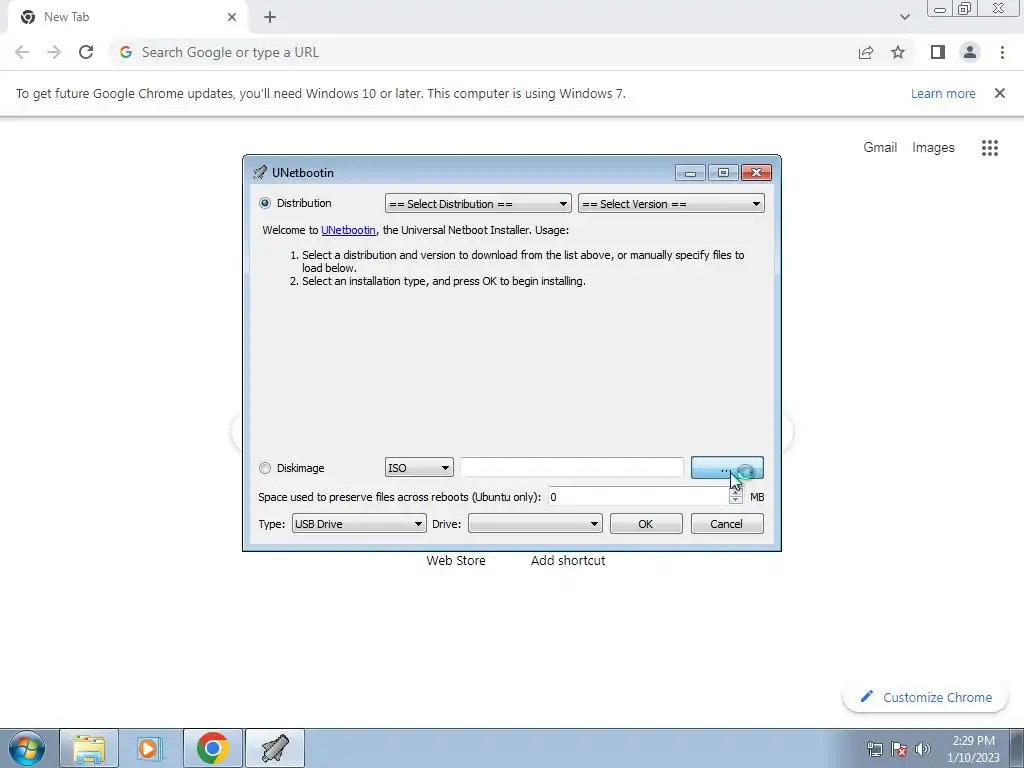1024x768 pixels.
Task: Close the Chrome window
Action: click(x=999, y=9)
